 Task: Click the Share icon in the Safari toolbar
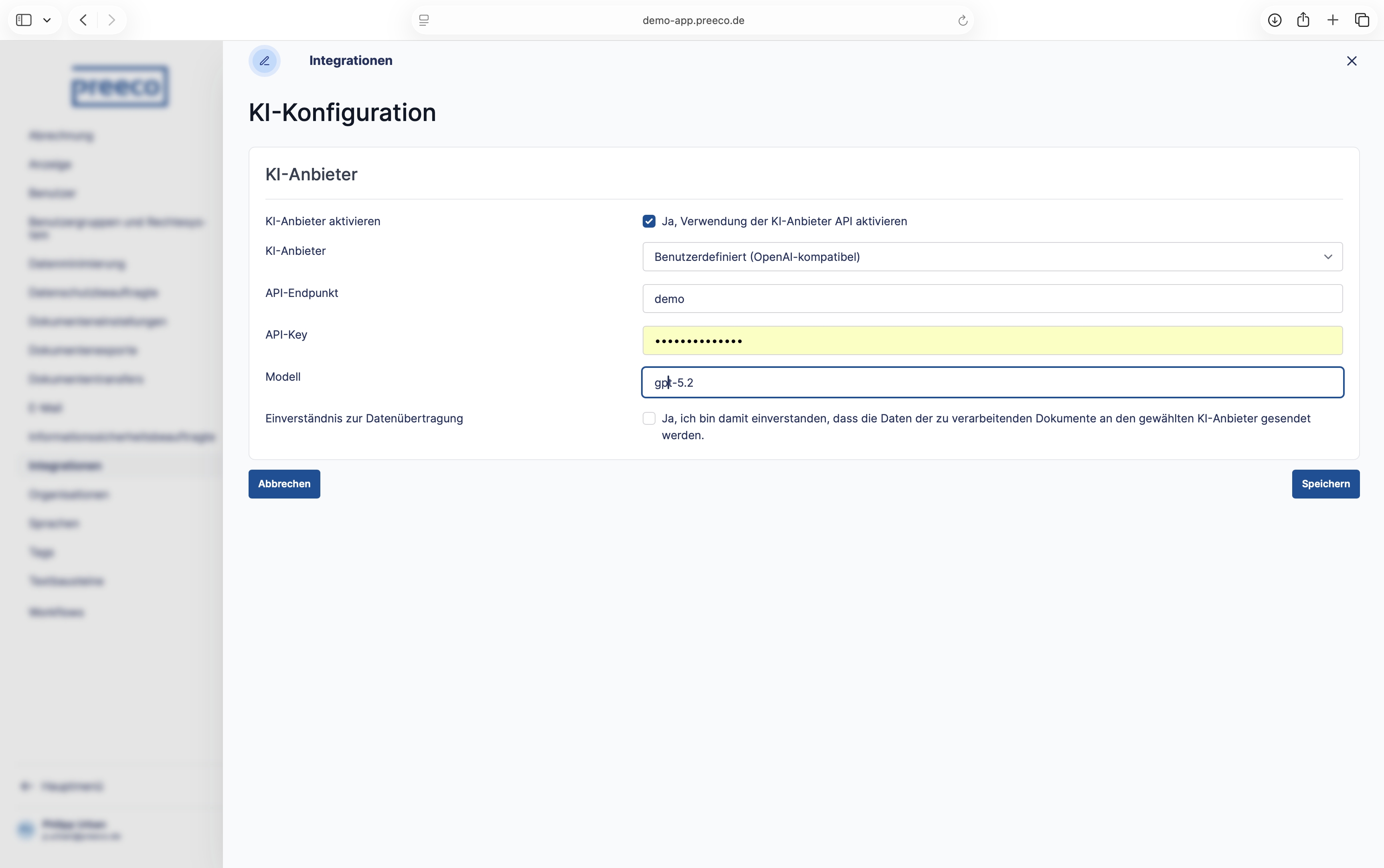click(x=1303, y=20)
